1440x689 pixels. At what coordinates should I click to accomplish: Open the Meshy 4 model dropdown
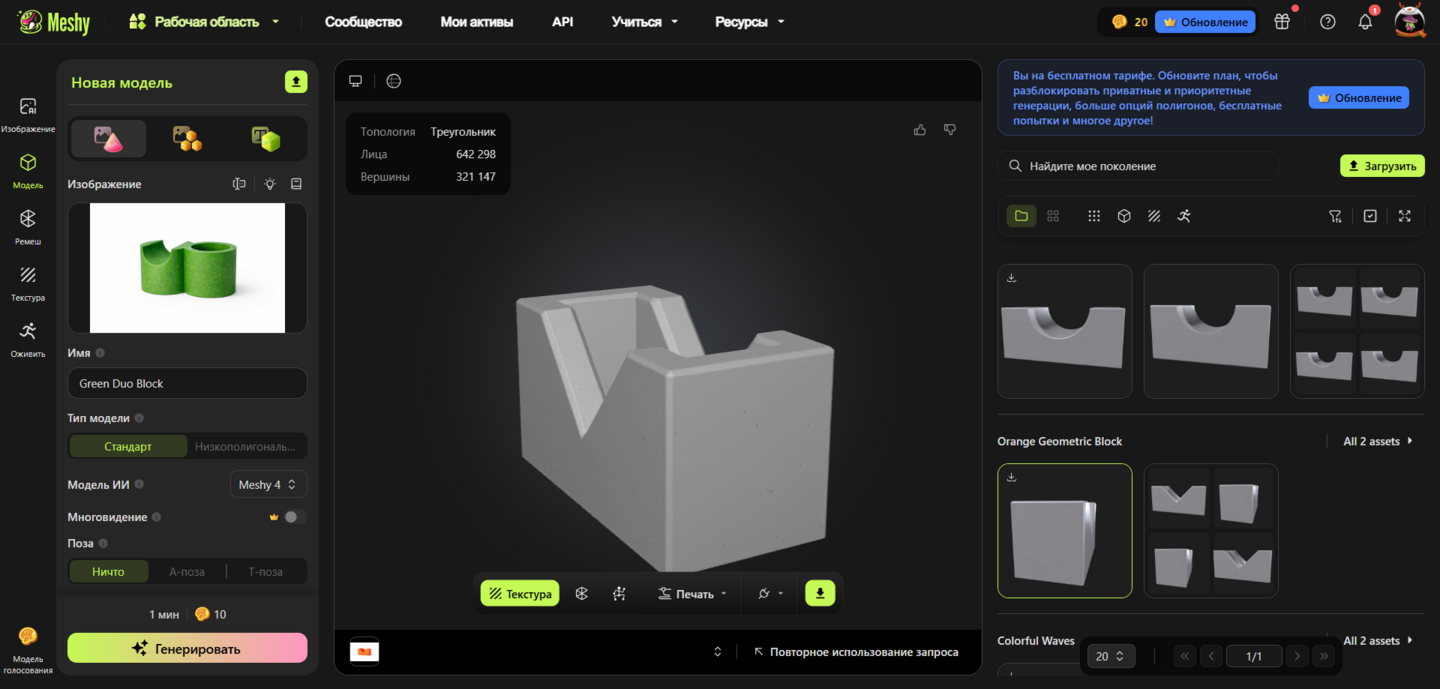[x=268, y=485]
